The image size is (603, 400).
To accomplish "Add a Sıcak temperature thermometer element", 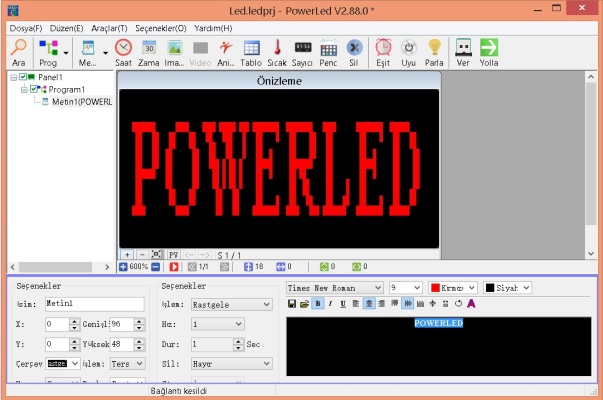I will coord(277,53).
